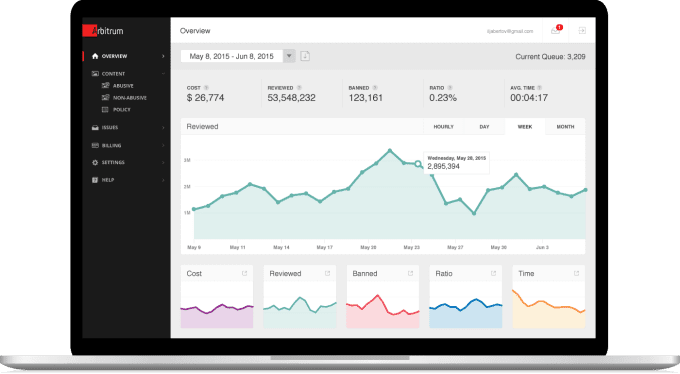Switch chart to Month tab
Screen dimensions: 680x374
(565, 127)
